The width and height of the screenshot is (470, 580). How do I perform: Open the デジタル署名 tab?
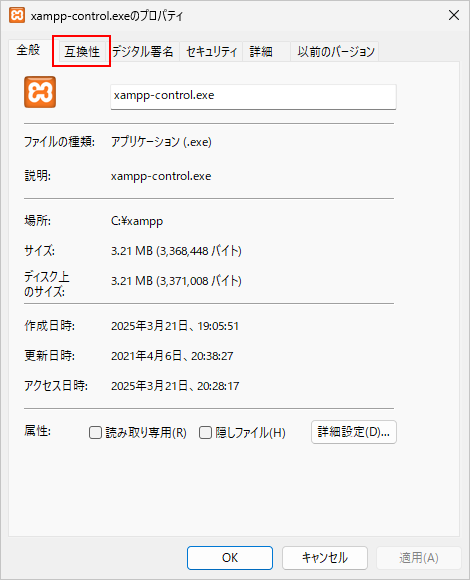click(142, 51)
